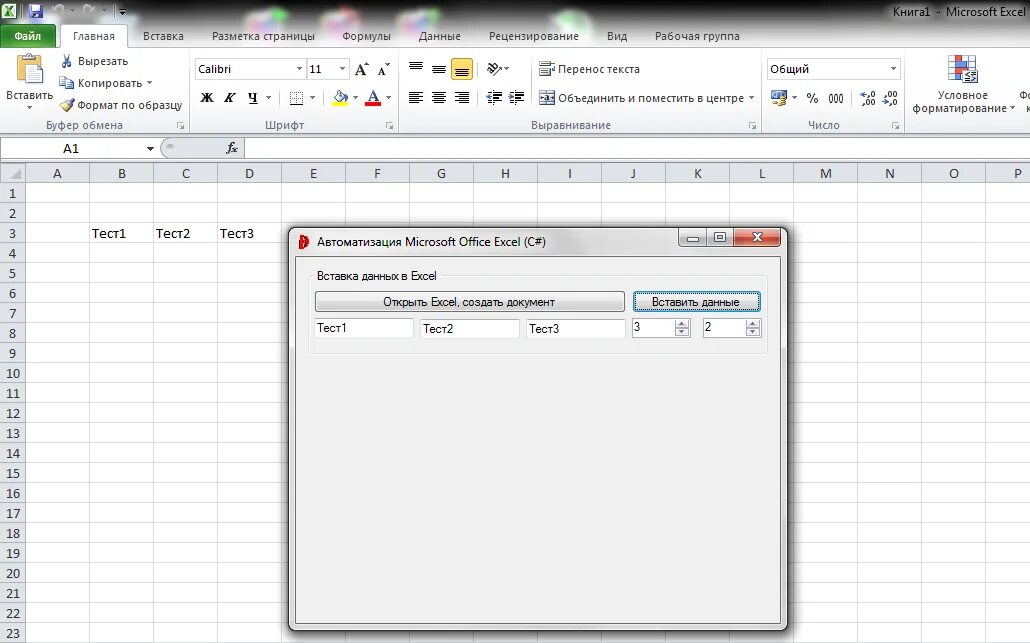Open Number (Число) group dialog launcher
1030x643 pixels.
point(895,125)
